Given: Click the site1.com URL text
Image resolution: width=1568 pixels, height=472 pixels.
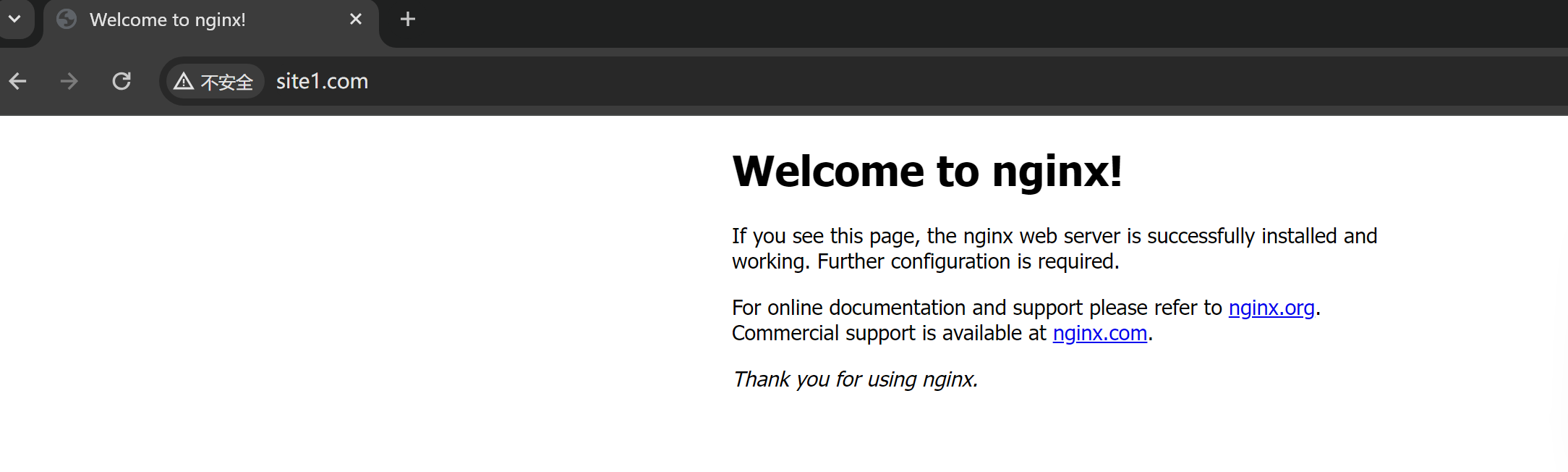Looking at the screenshot, I should 322,81.
